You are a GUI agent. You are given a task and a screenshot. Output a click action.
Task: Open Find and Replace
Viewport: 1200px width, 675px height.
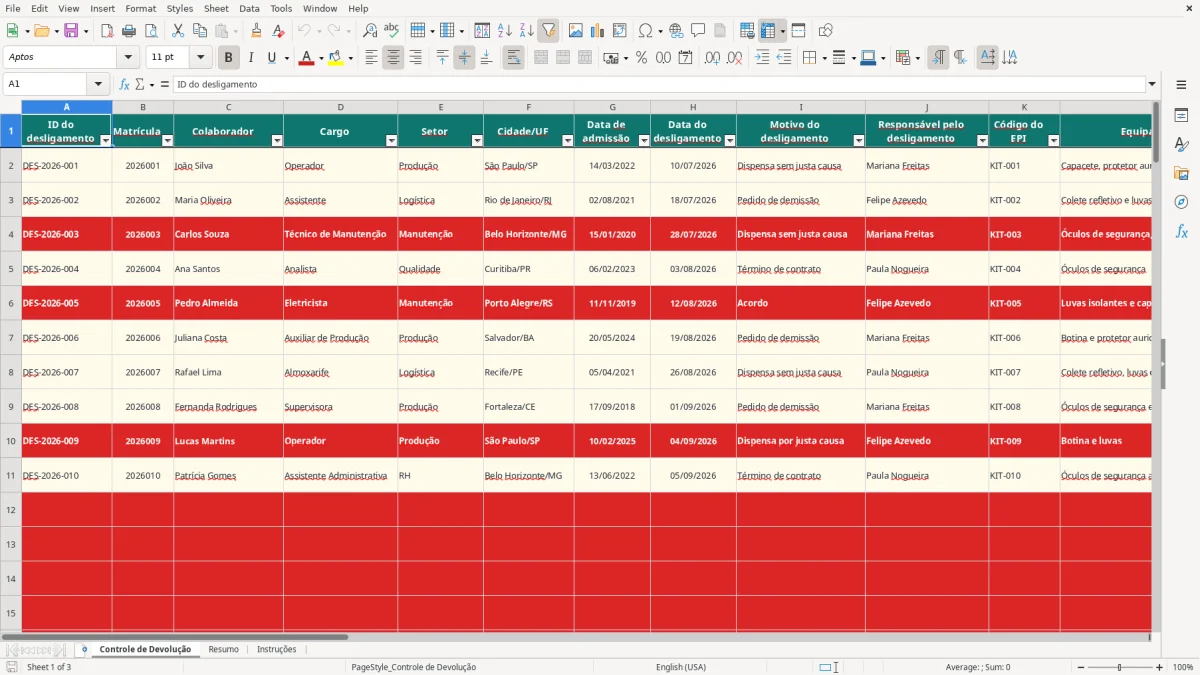click(370, 31)
